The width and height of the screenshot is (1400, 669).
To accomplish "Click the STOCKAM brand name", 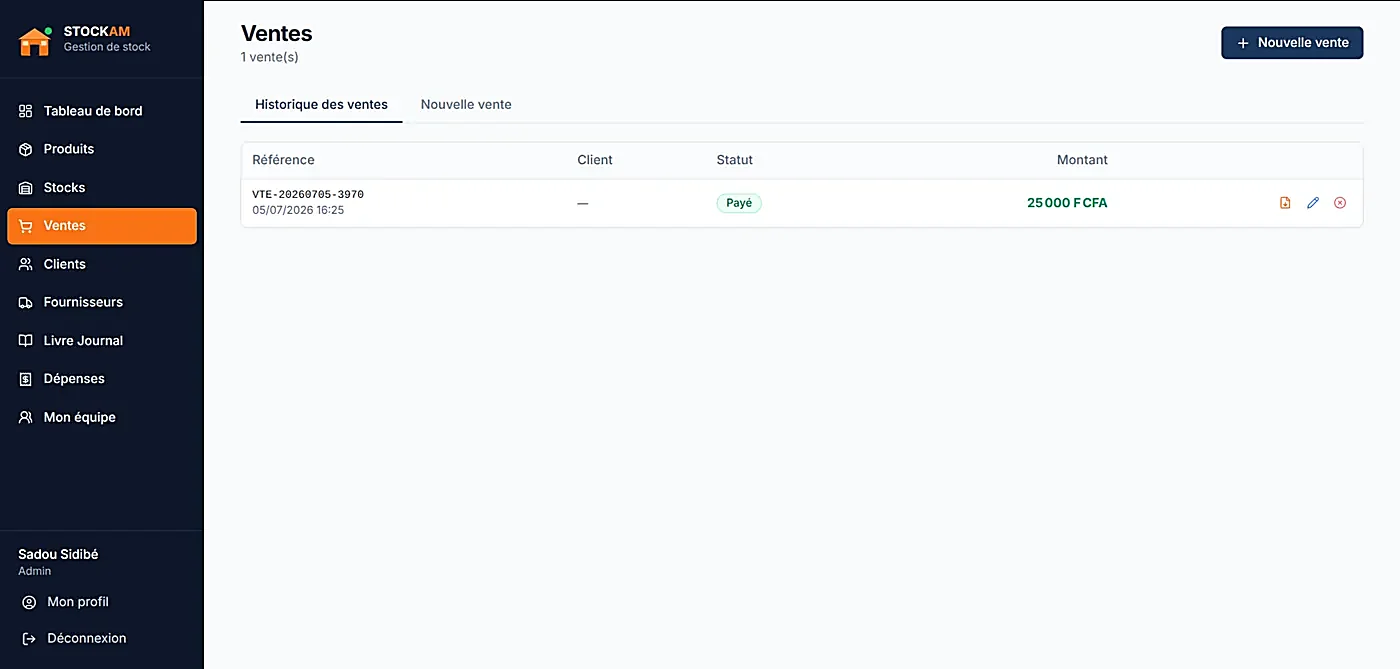I will tap(97, 32).
